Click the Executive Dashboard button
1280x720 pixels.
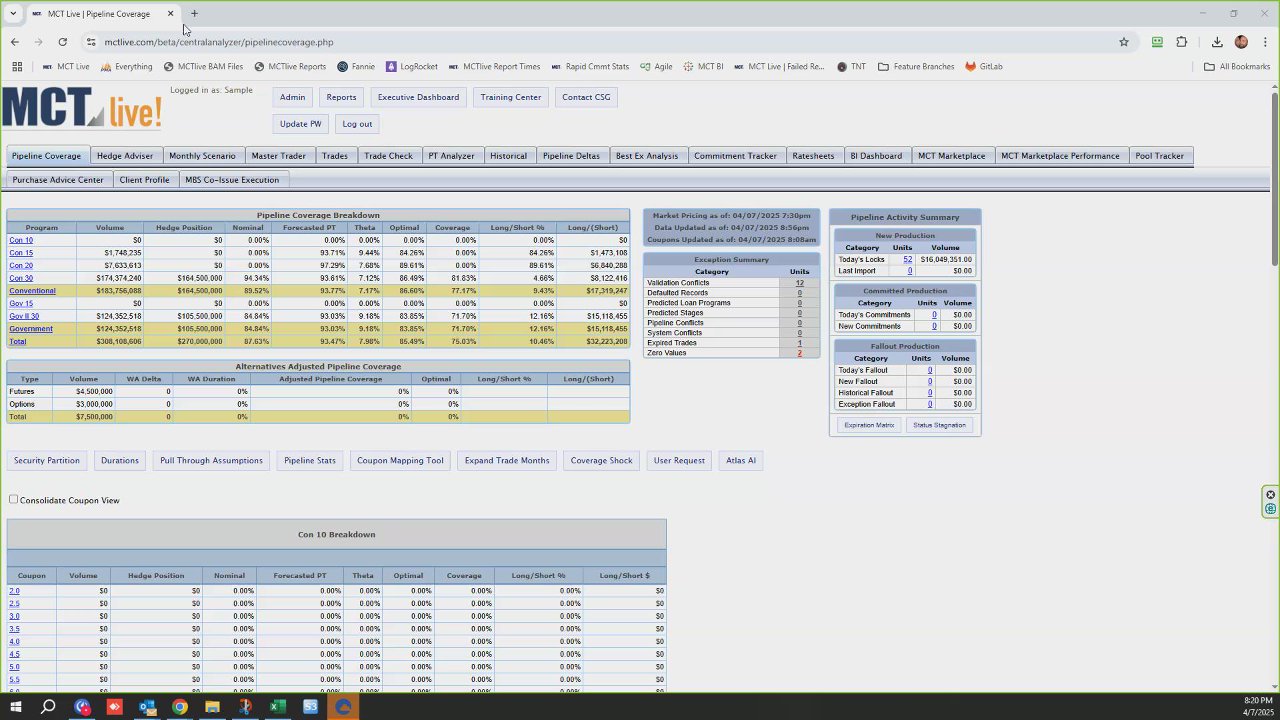(418, 97)
